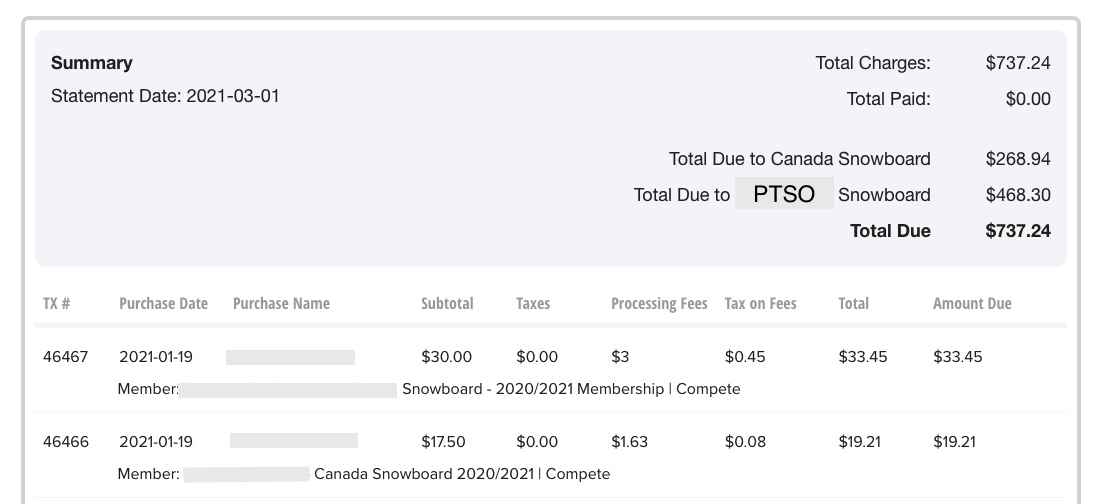Screen dimensions: 1096x504
Task: Select the Total Charges amount $737.24
Action: (1017, 63)
